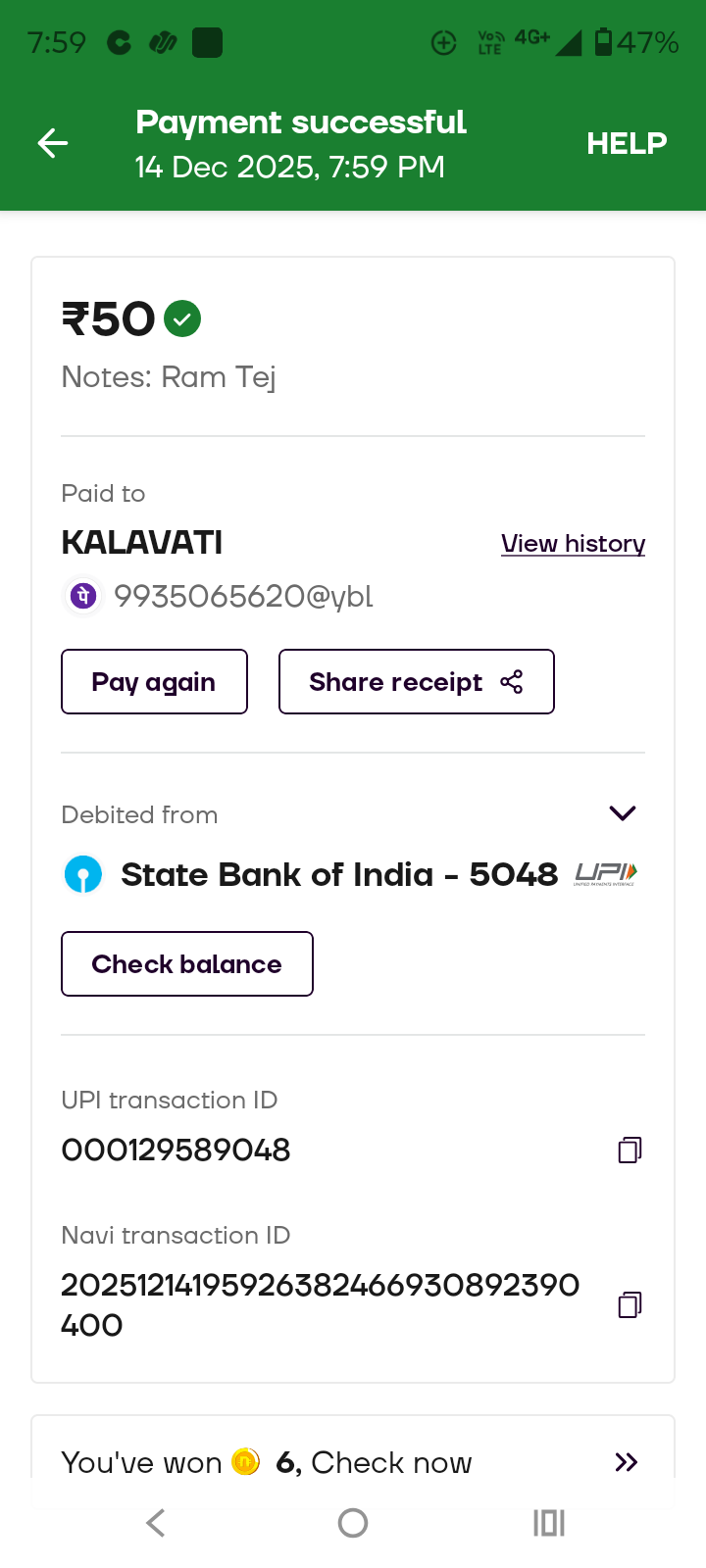This screenshot has width=706, height=1568.
Task: Tap the back arrow in header
Action: pyautogui.click(x=53, y=144)
